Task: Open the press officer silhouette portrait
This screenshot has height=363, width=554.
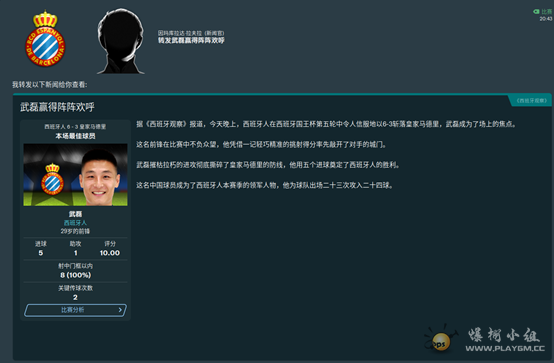Action: [x=121, y=41]
